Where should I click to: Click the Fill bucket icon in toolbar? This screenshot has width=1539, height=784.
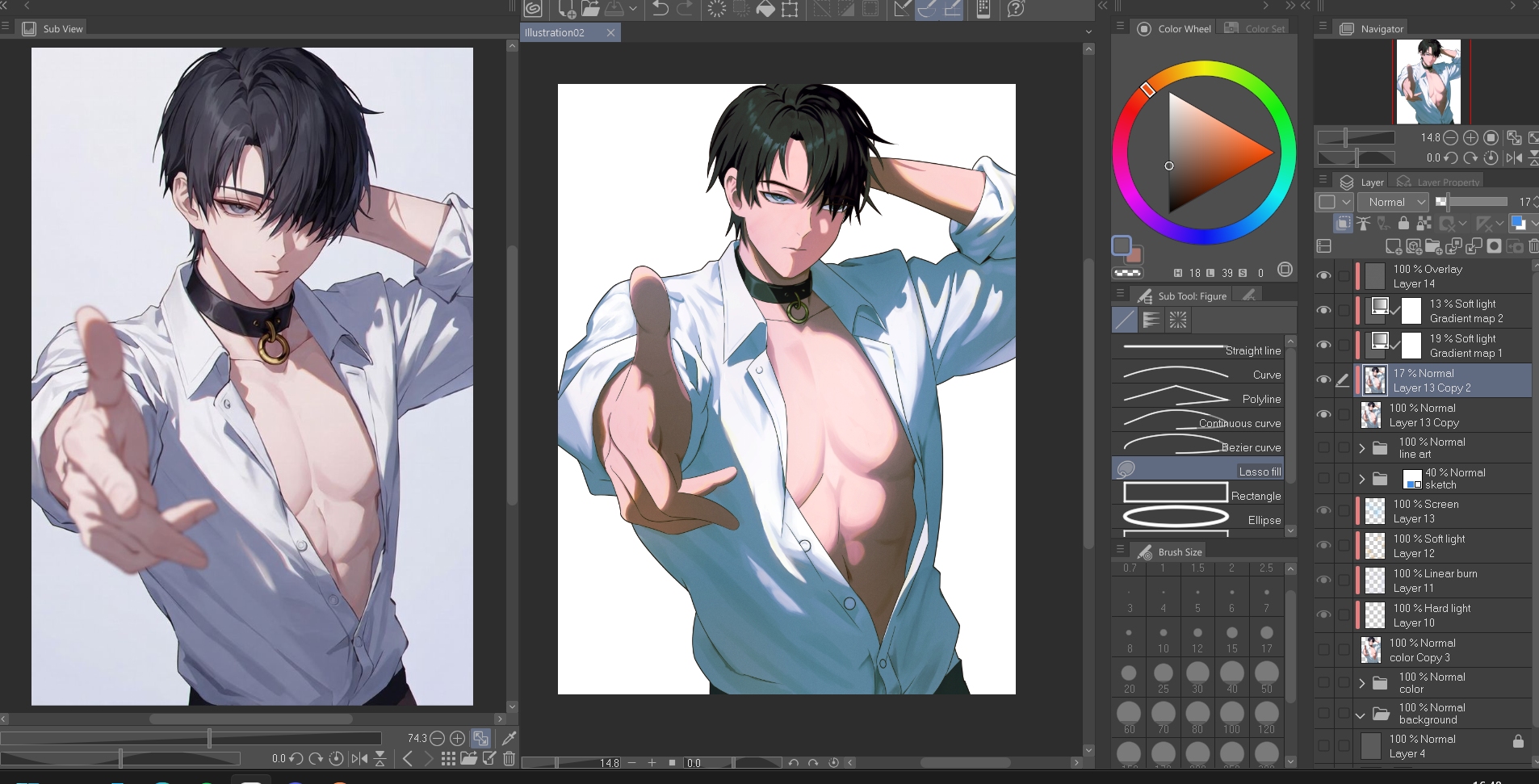point(765,9)
